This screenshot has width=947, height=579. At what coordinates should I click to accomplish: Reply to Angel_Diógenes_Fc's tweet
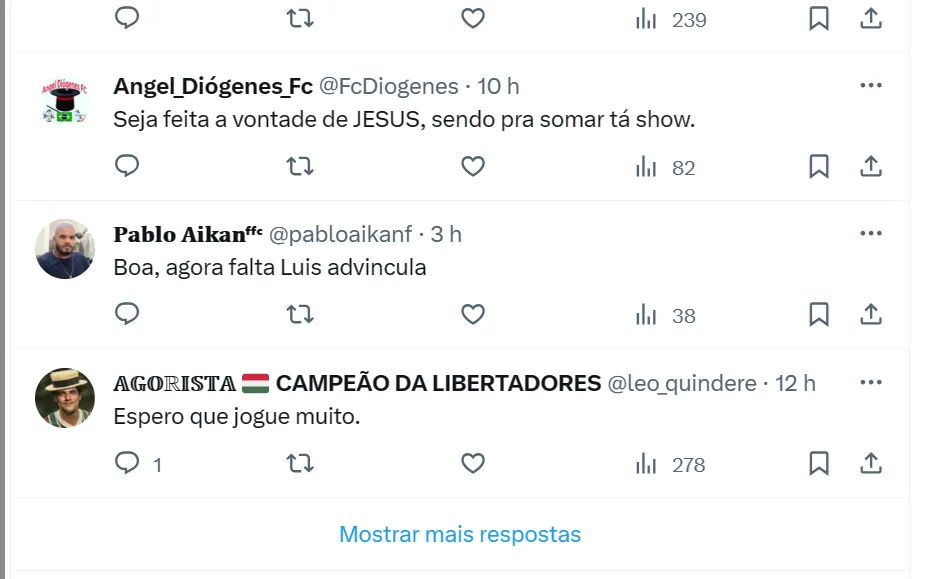click(x=127, y=166)
